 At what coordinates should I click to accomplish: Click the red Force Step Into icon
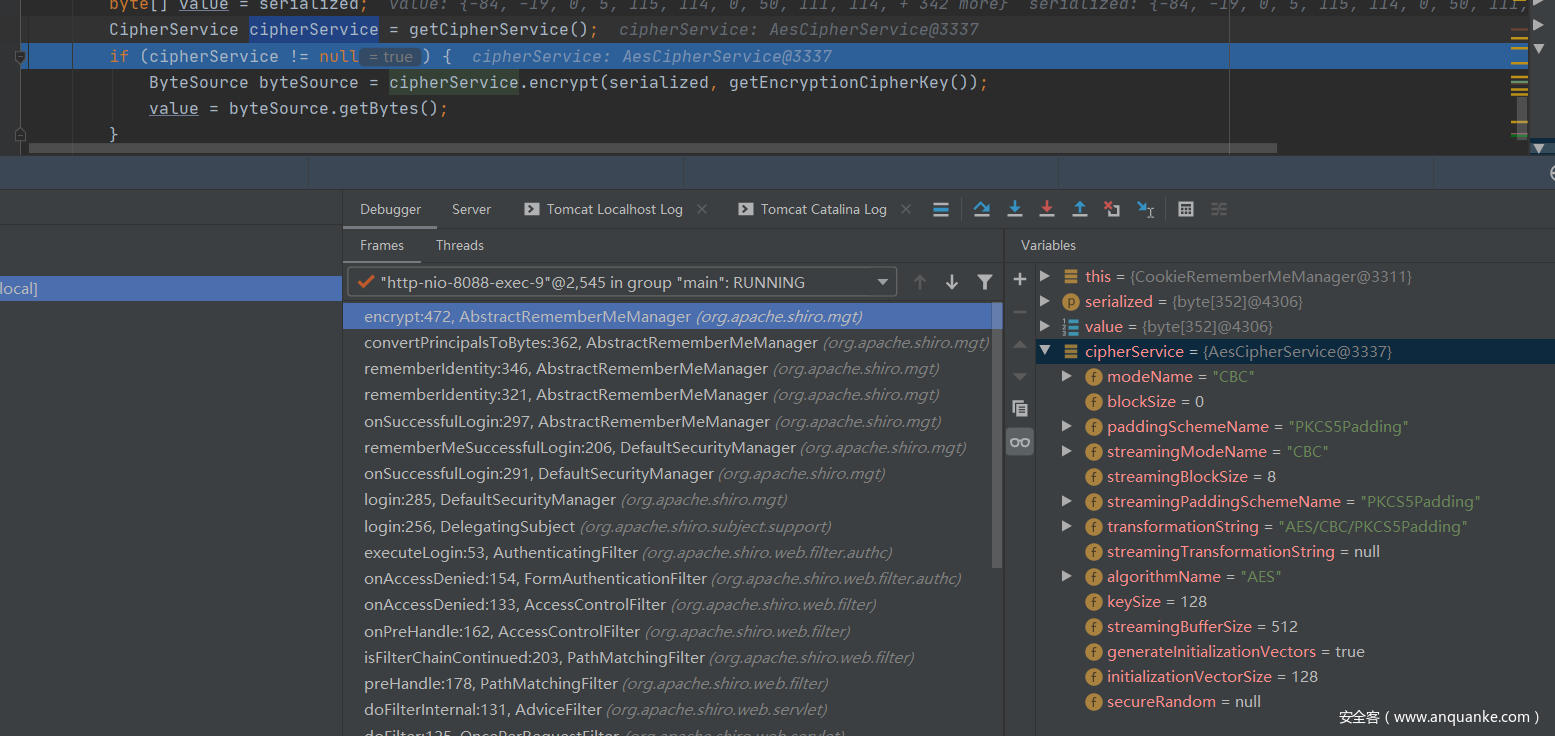tap(1047, 209)
